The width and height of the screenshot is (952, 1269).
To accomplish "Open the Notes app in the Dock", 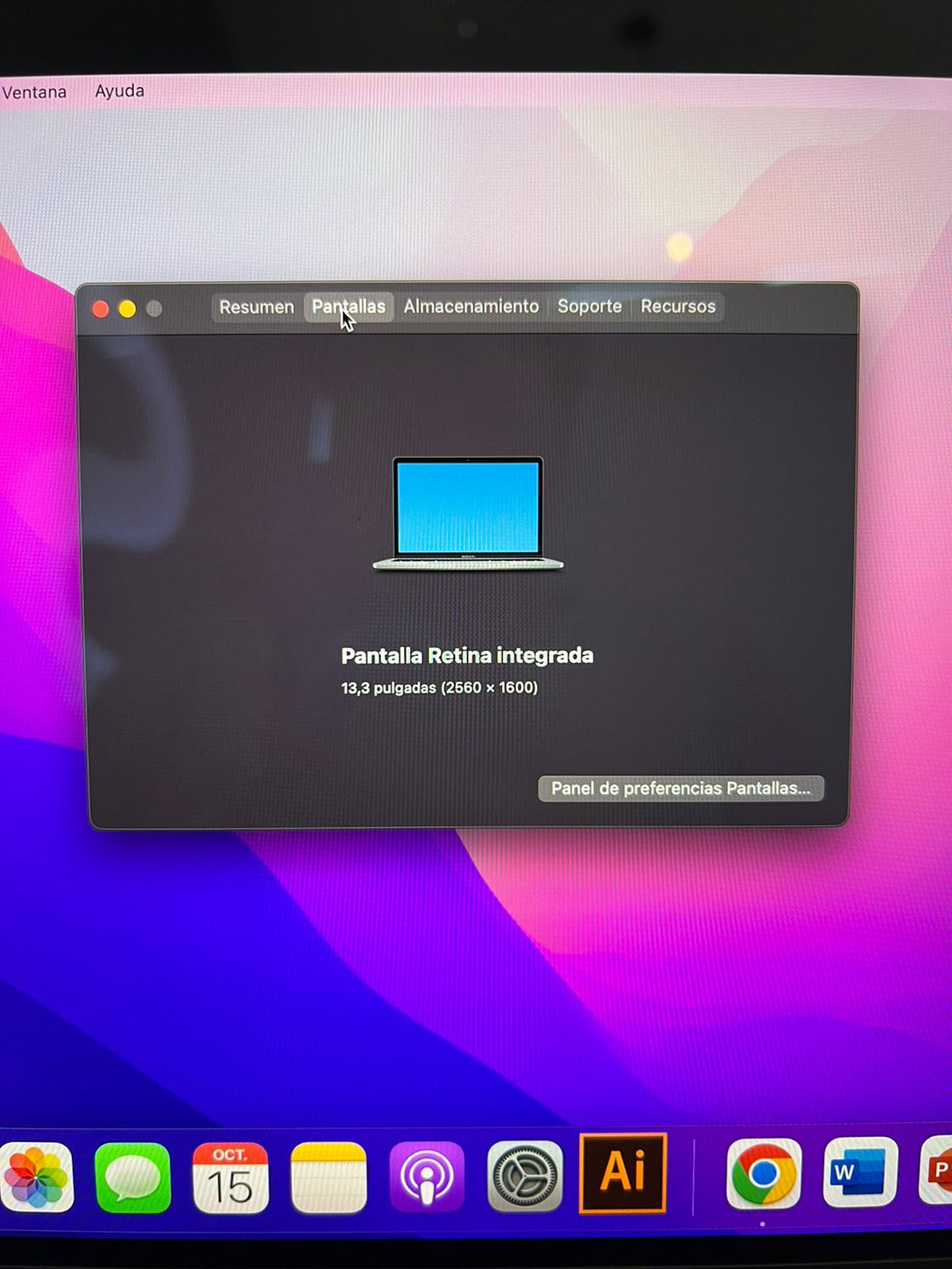I will (328, 1178).
